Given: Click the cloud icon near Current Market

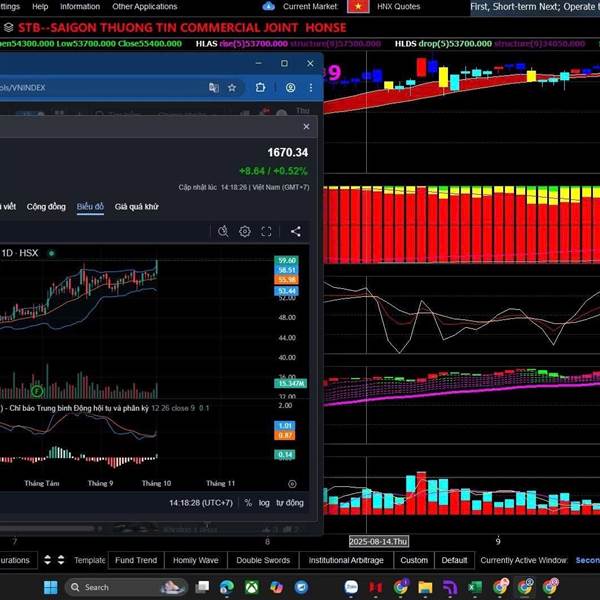Looking at the screenshot, I should pyautogui.click(x=269, y=7).
